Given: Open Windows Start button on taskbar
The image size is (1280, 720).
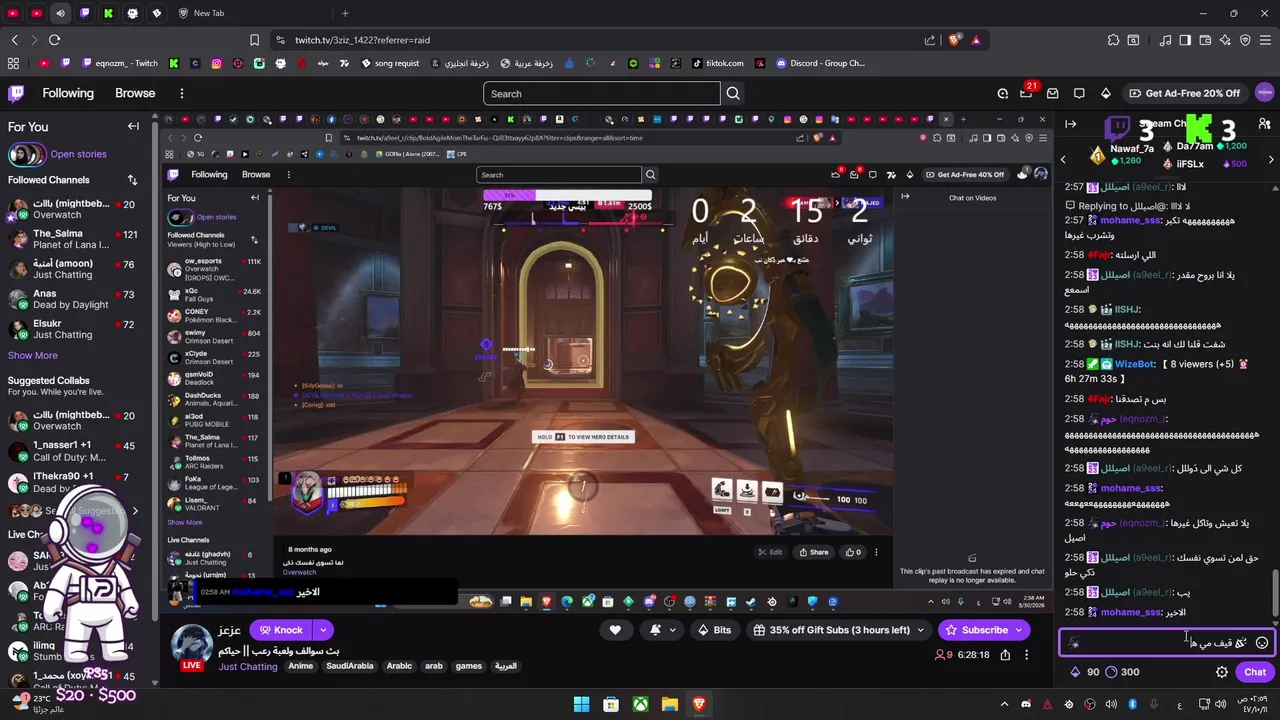Looking at the screenshot, I should pyautogui.click(x=581, y=704).
